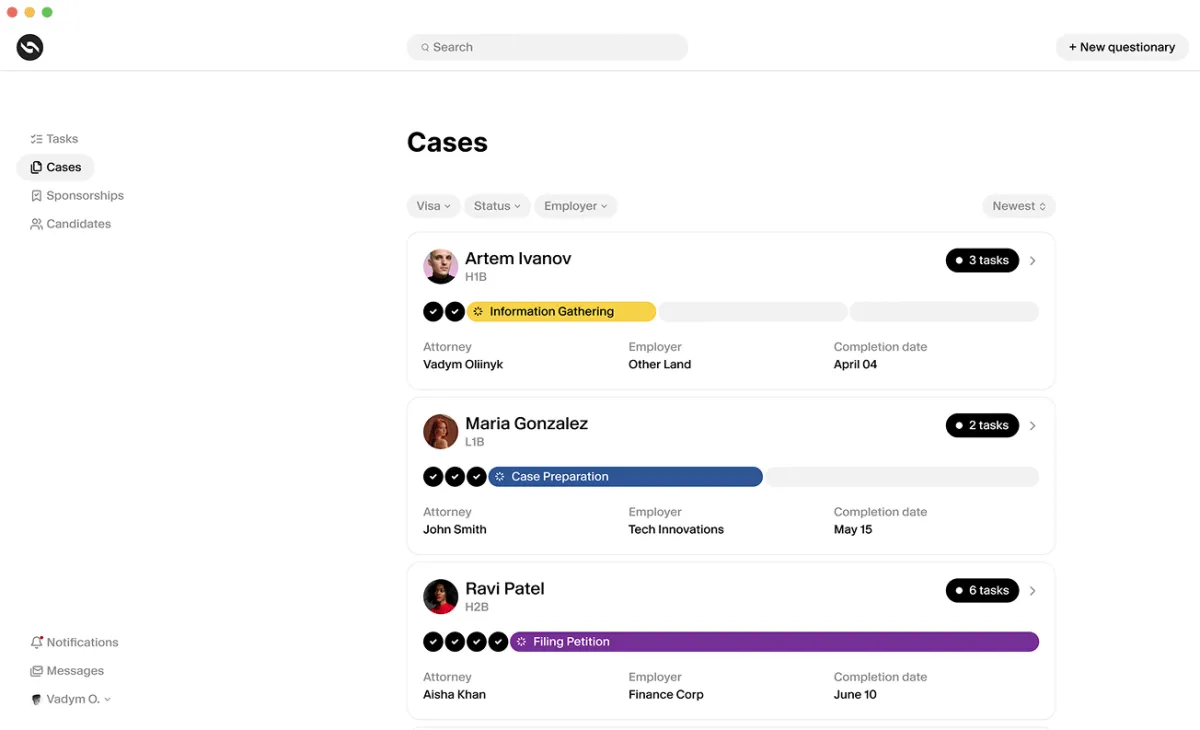The height and width of the screenshot is (730, 1200).
Task: Open Maria Gonzalez case via chevron arrow
Action: point(1033,426)
